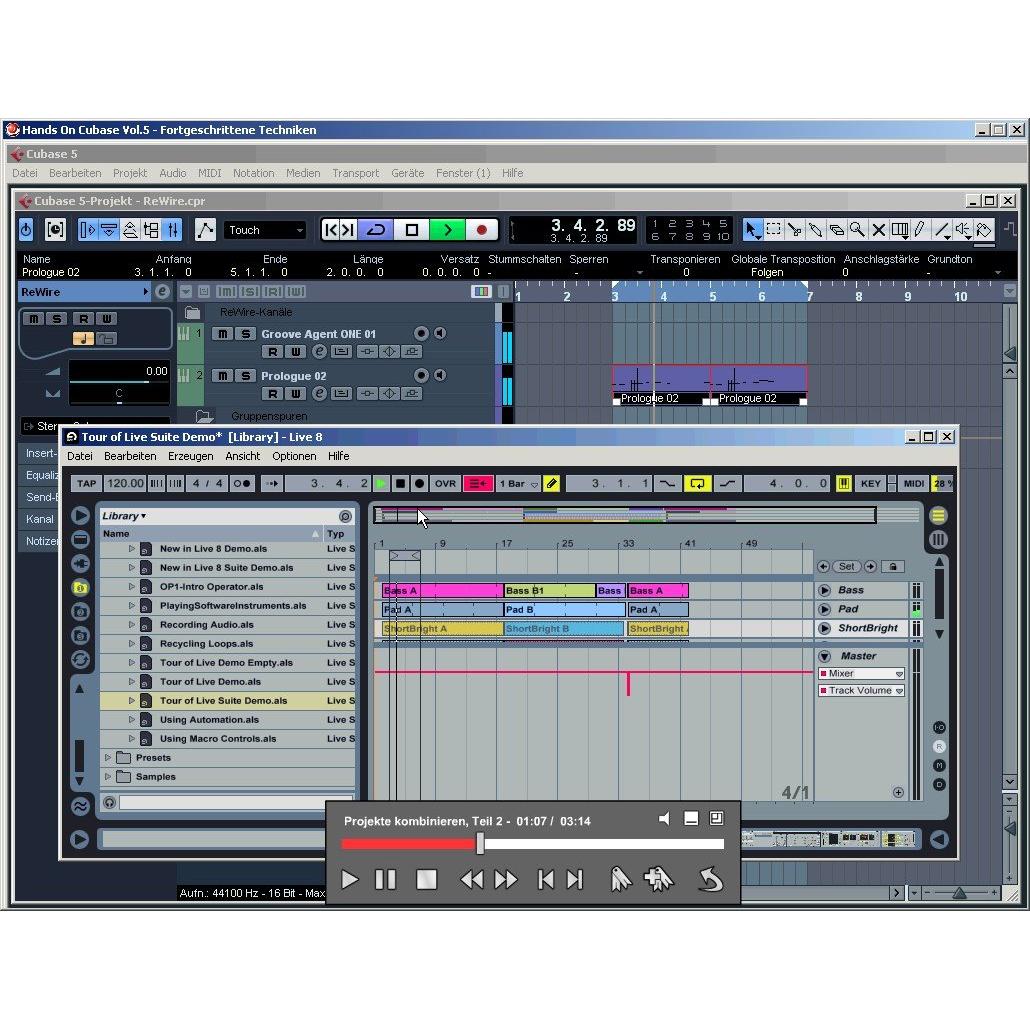
Task: Click Live's MIDI map mode button
Action: 914,483
